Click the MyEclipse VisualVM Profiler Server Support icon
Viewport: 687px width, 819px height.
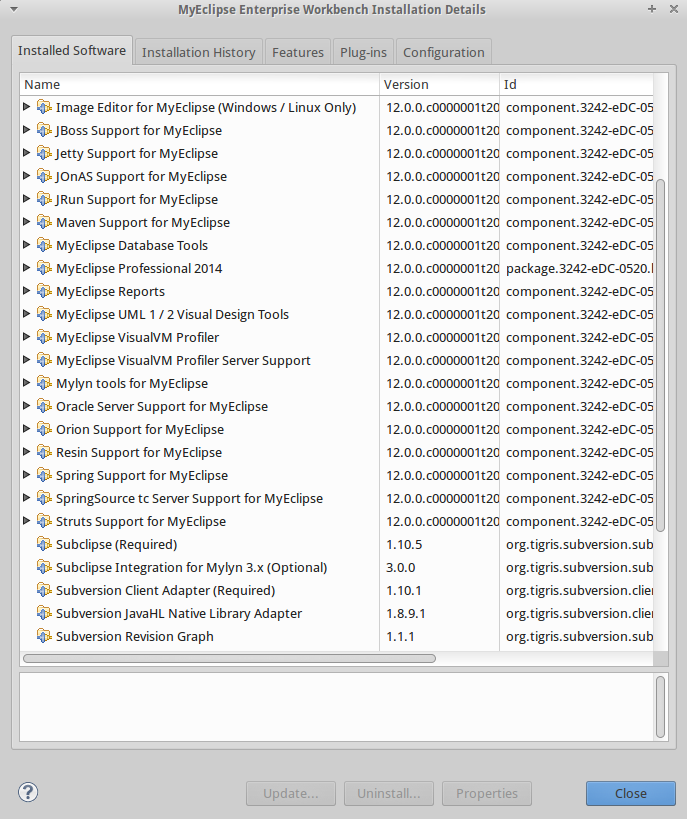(44, 360)
